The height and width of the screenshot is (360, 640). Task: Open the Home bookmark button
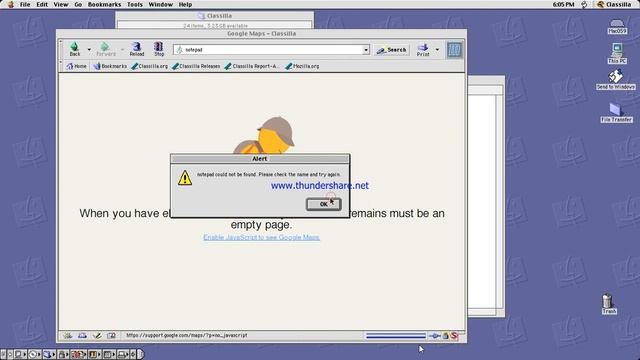pyautogui.click(x=77, y=66)
